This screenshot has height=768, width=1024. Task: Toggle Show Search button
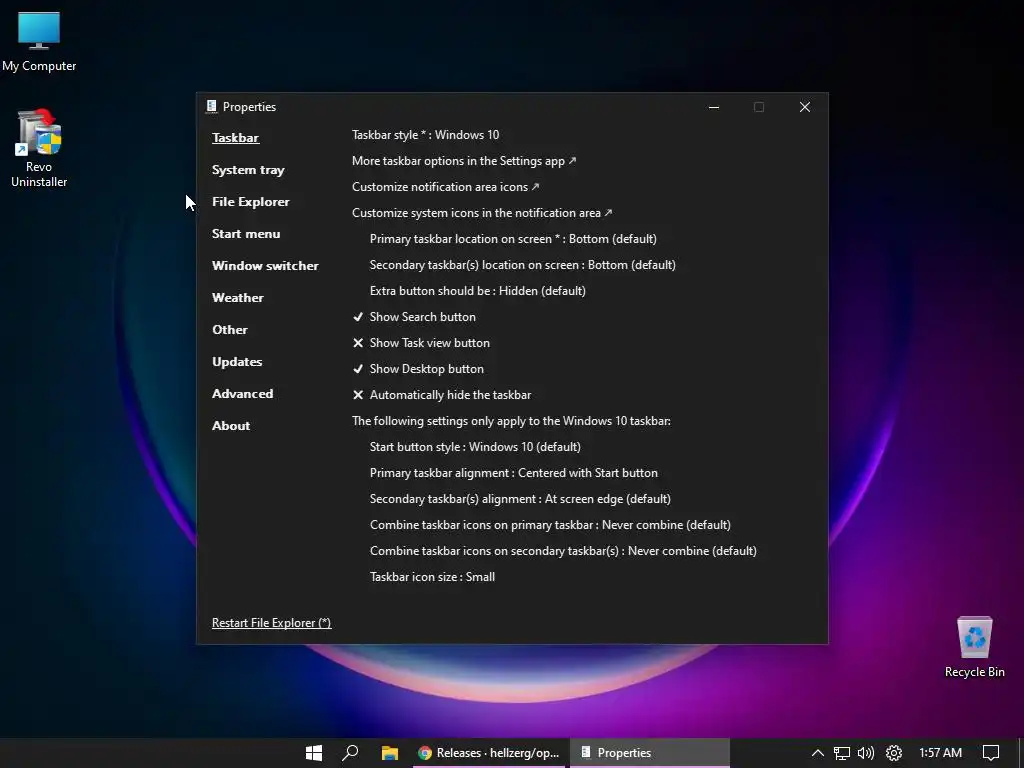click(415, 317)
